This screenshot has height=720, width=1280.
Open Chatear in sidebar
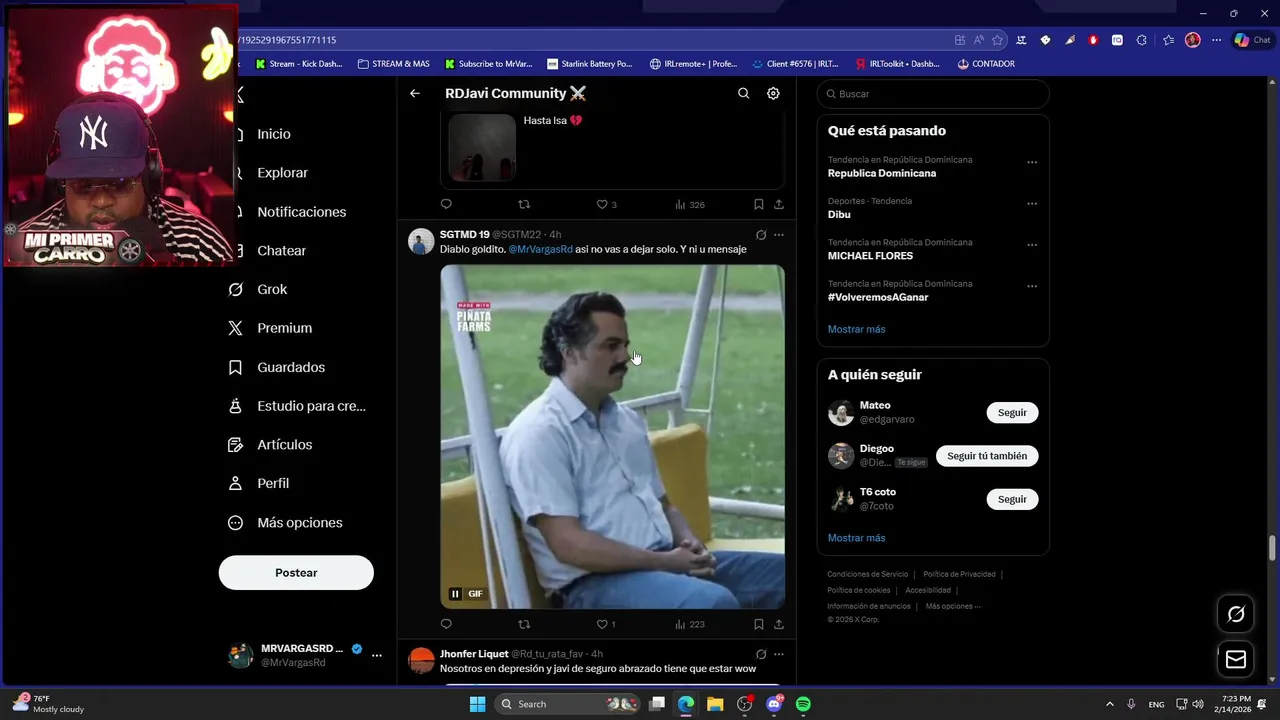click(281, 251)
